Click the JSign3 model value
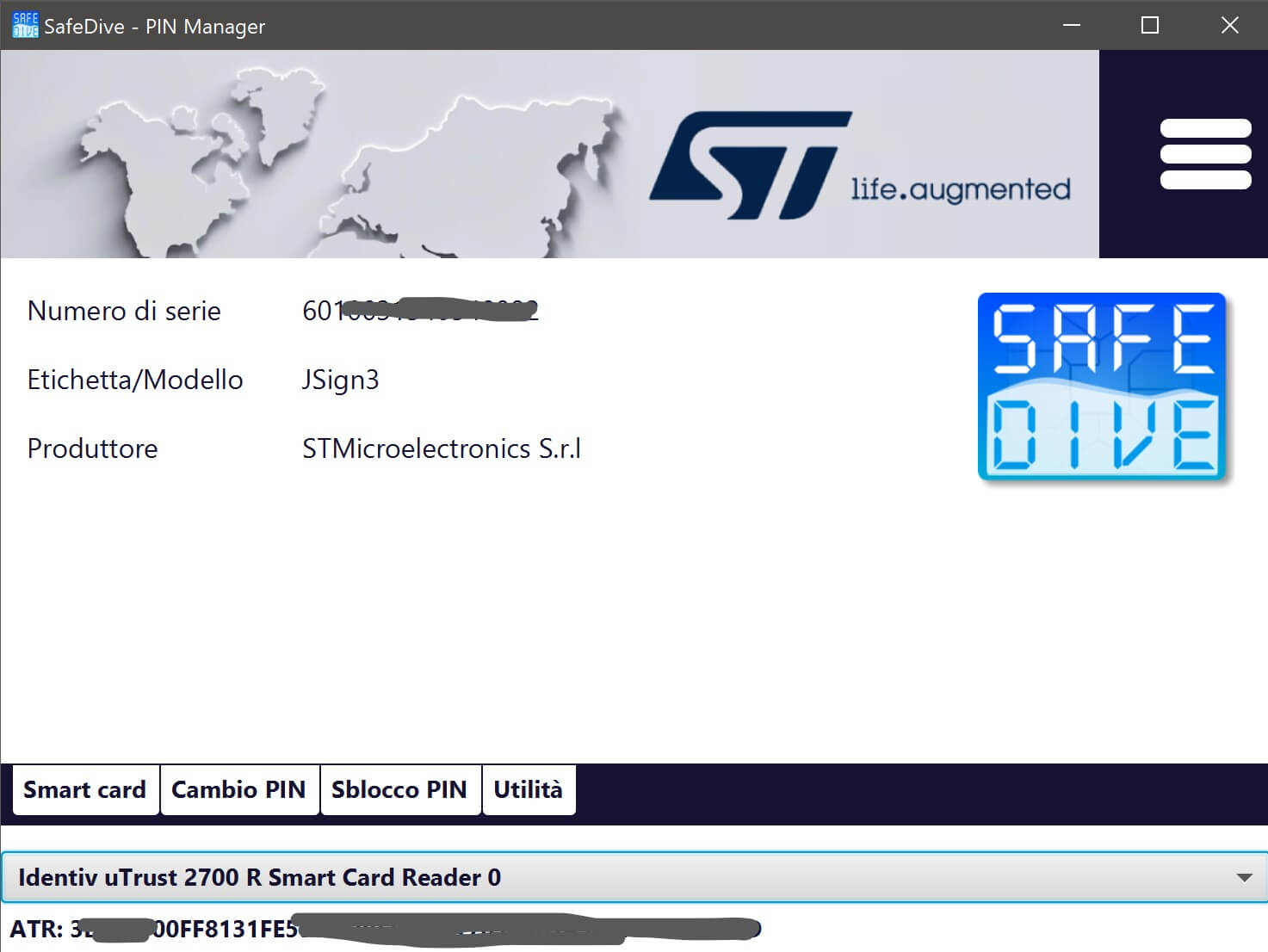This screenshot has height=952, width=1268. point(340,380)
